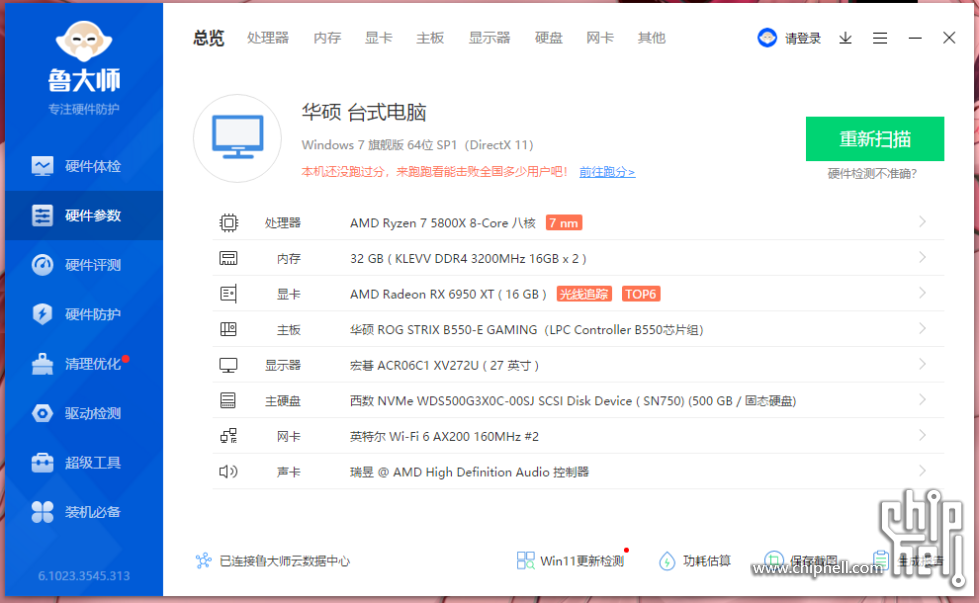Open the 硬件防护 shield icon
The height and width of the screenshot is (603, 979).
click(42, 314)
